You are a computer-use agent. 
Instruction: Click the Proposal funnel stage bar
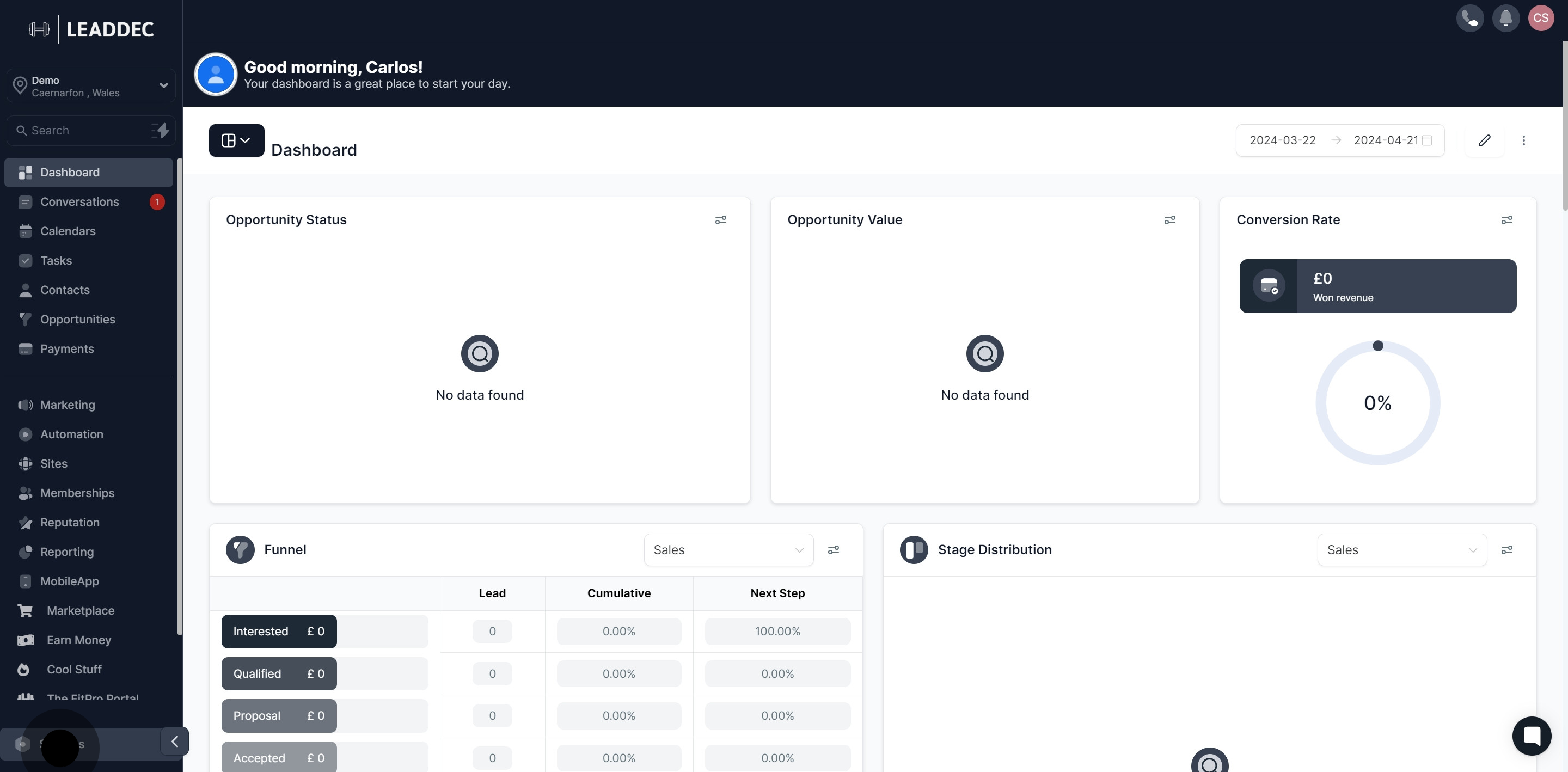(x=279, y=715)
